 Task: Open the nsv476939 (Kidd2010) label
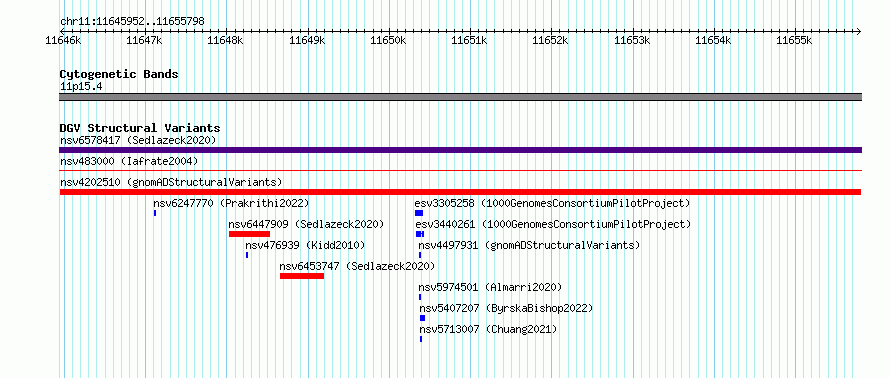(x=305, y=246)
